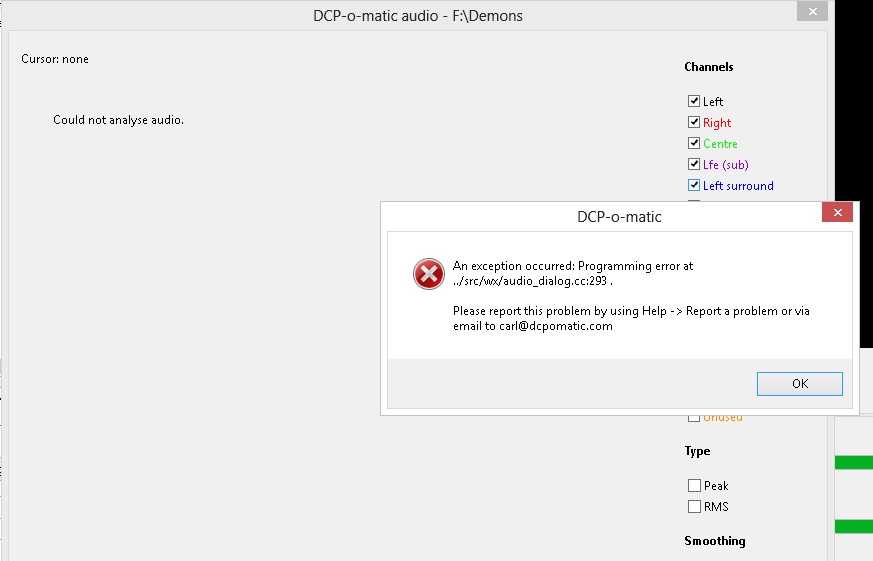
Task: Click the upper green progress bar
Action: coord(854,462)
